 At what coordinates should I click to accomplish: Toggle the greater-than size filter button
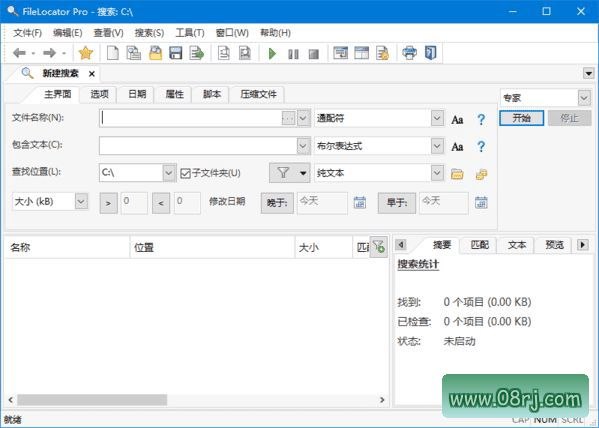pos(108,203)
